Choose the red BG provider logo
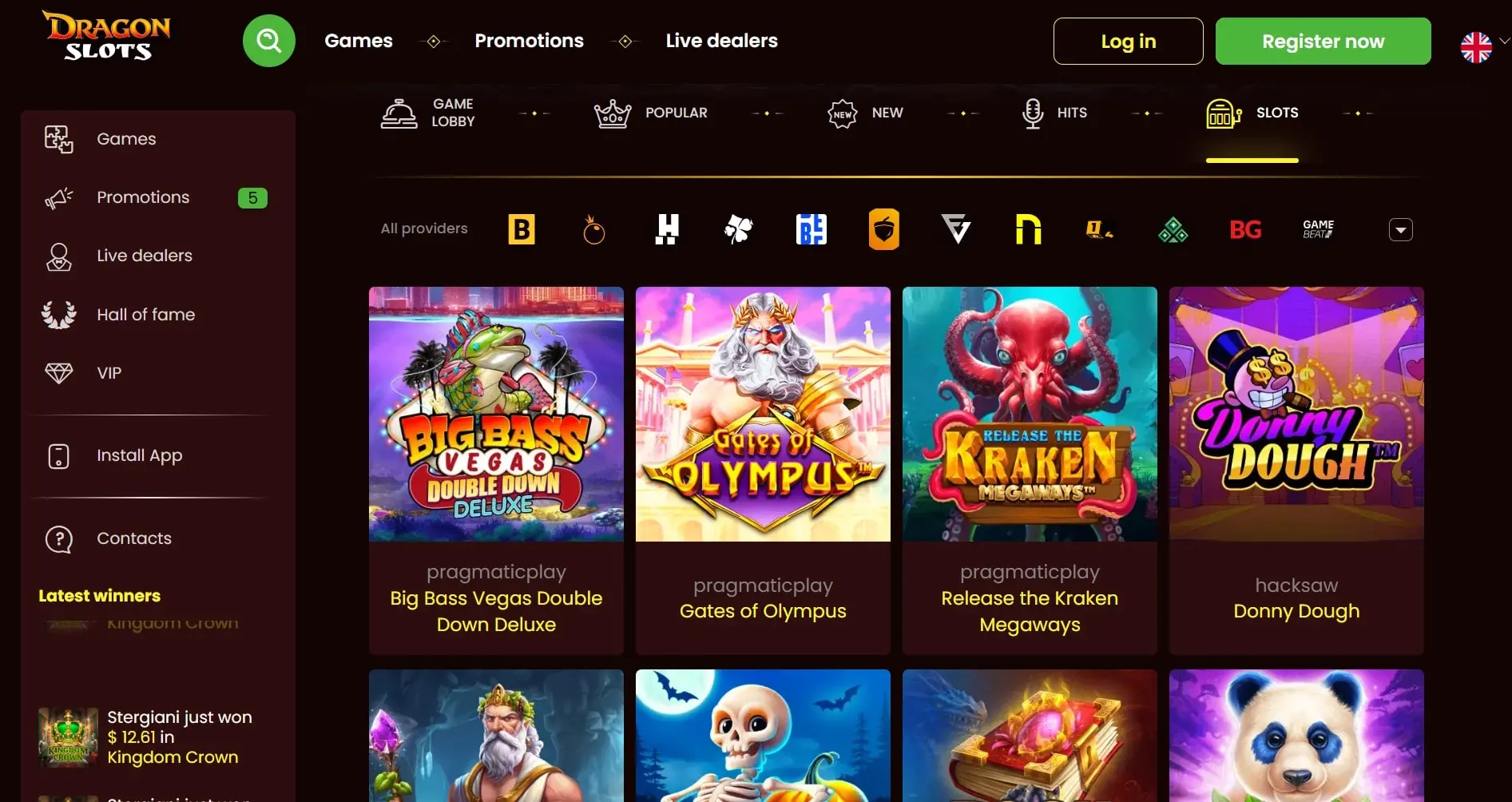 click(x=1245, y=230)
